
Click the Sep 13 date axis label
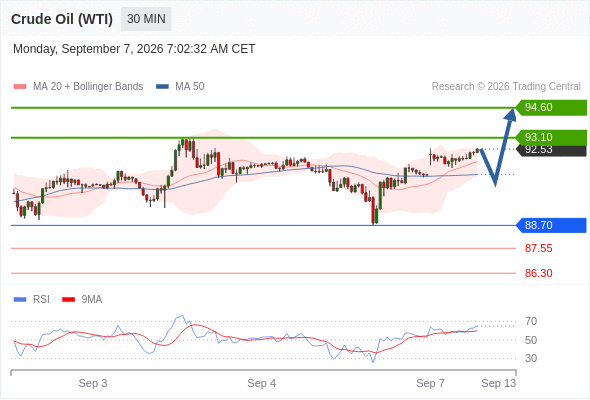(499, 383)
